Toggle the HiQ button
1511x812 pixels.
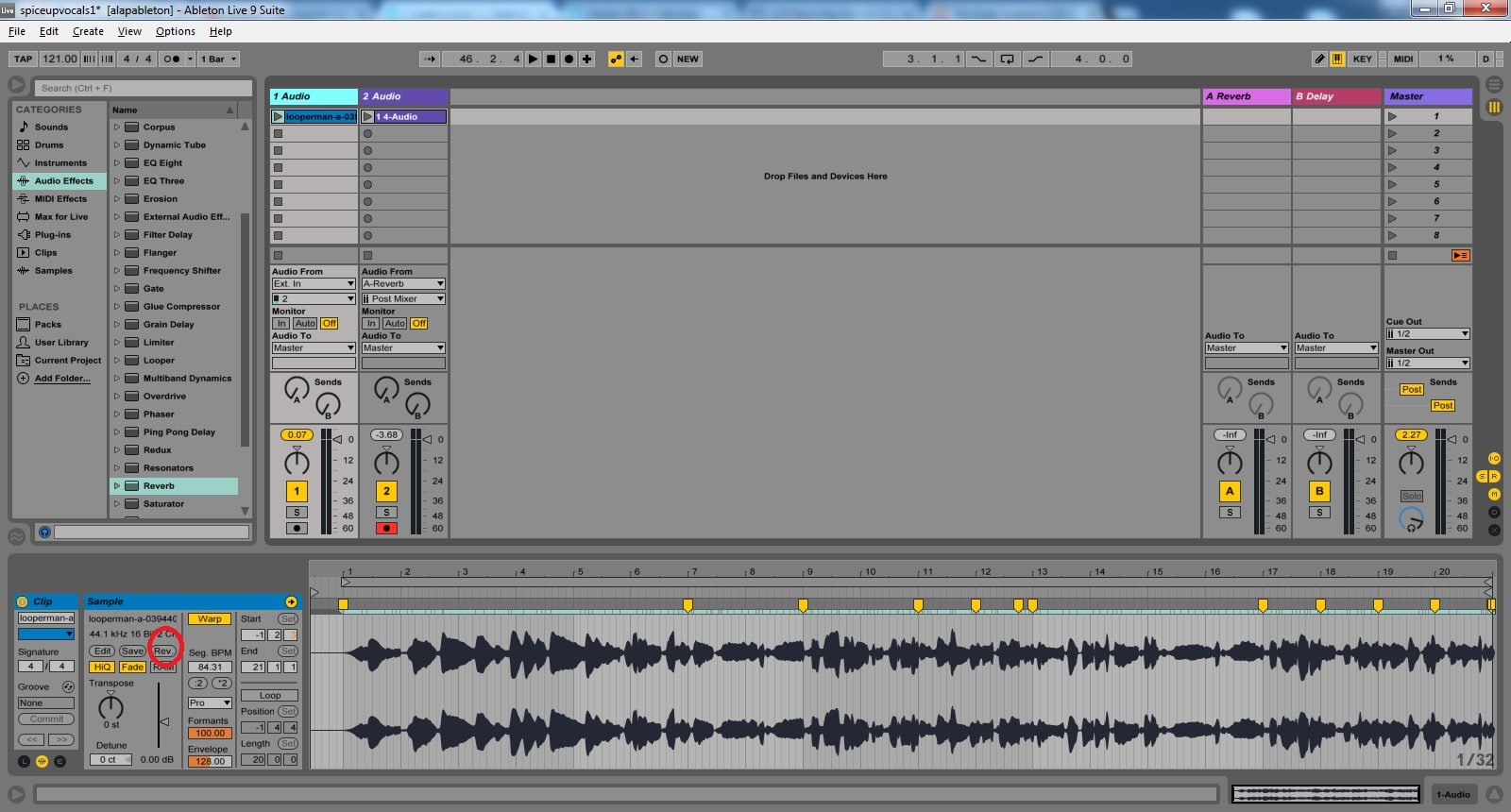click(102, 667)
